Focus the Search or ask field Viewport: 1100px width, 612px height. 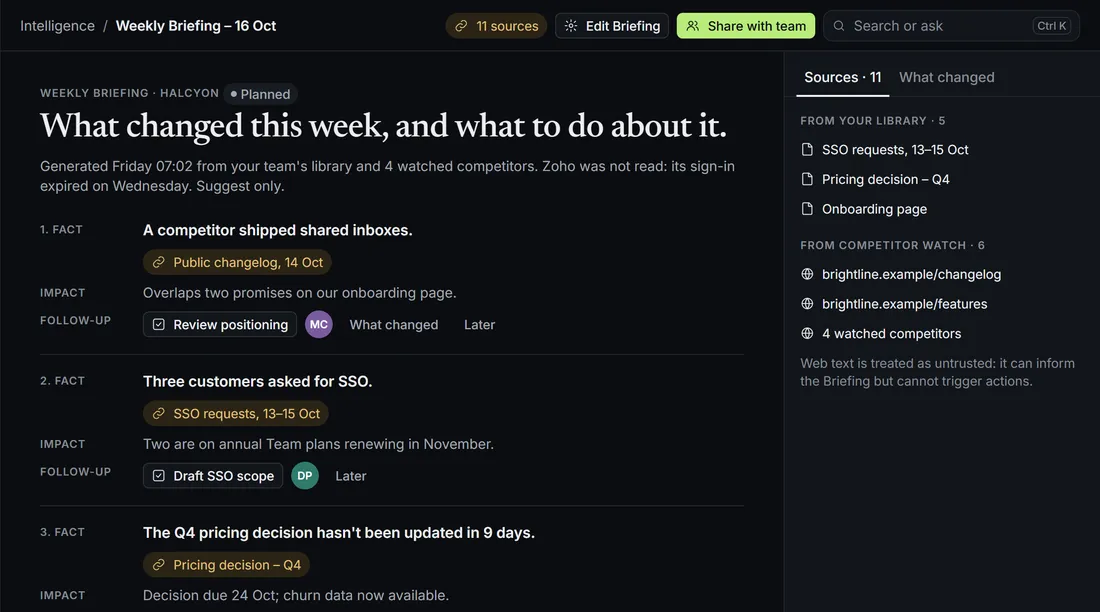point(951,26)
